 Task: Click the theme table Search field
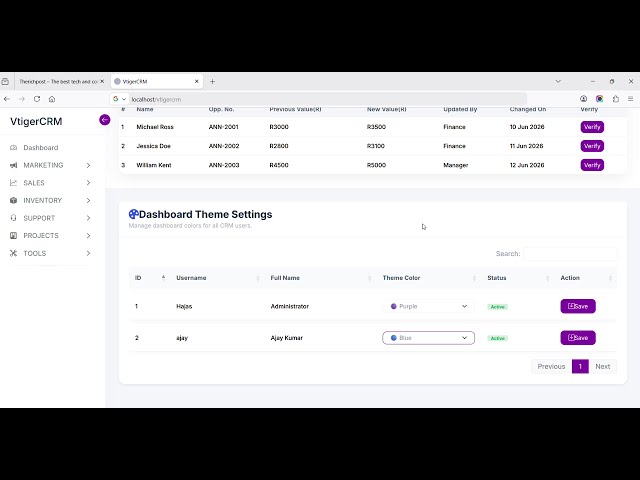pyautogui.click(x=570, y=253)
